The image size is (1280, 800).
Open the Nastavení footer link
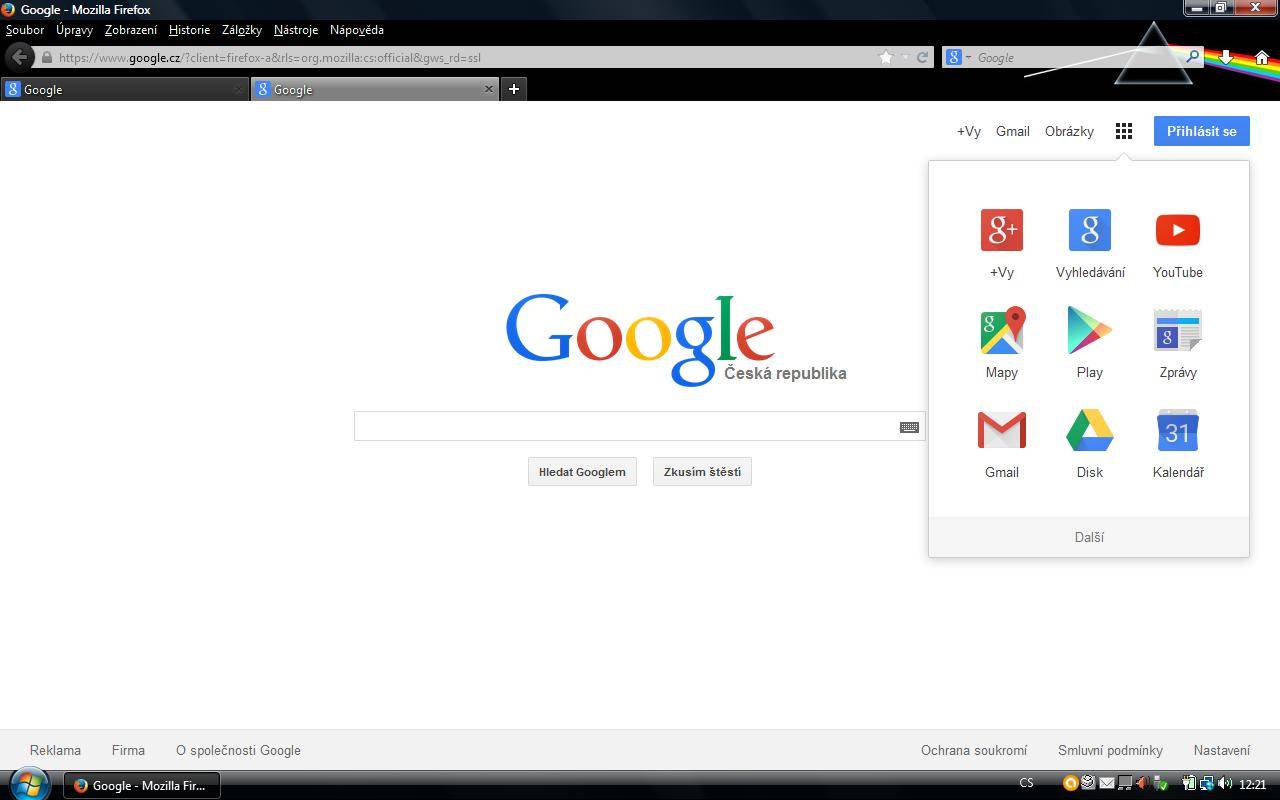[1221, 750]
